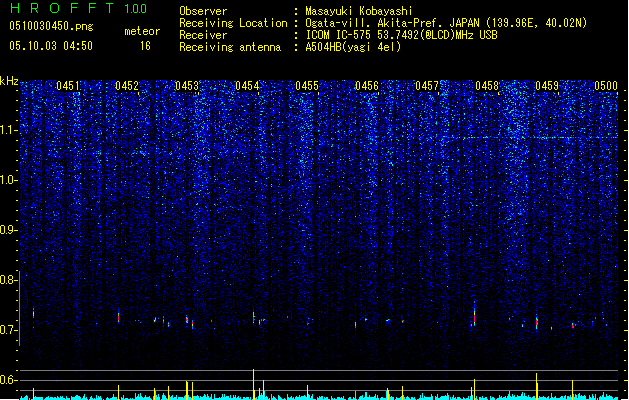Viewport: 629px width, 400px height.
Task: Click the tallest yellow intensity spike near 0454
Action: click(254, 384)
